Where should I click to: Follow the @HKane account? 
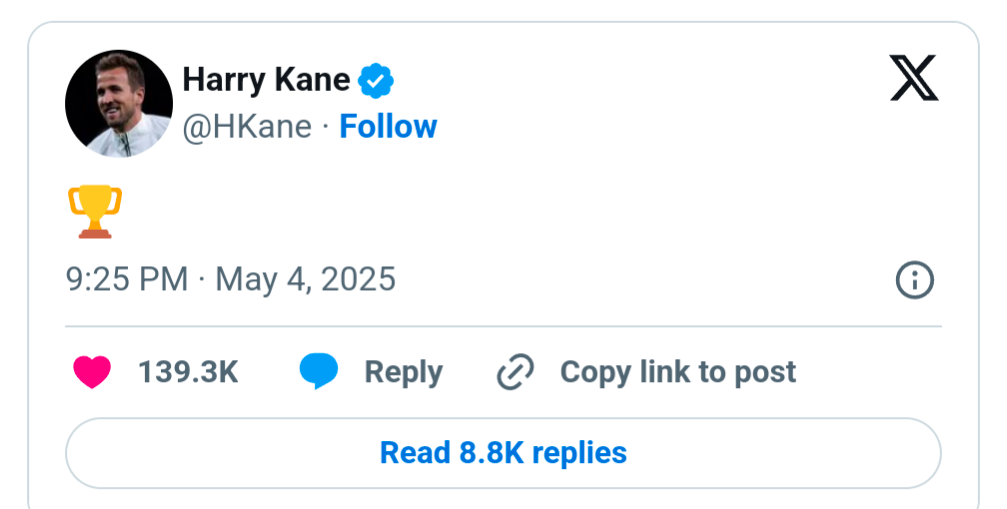388,126
